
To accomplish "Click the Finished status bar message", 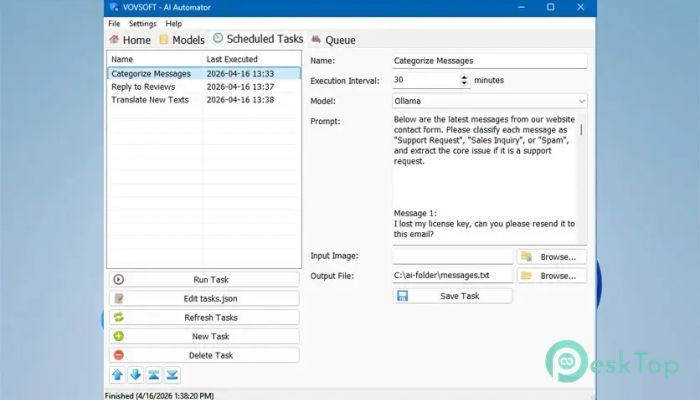I will point(159,396).
